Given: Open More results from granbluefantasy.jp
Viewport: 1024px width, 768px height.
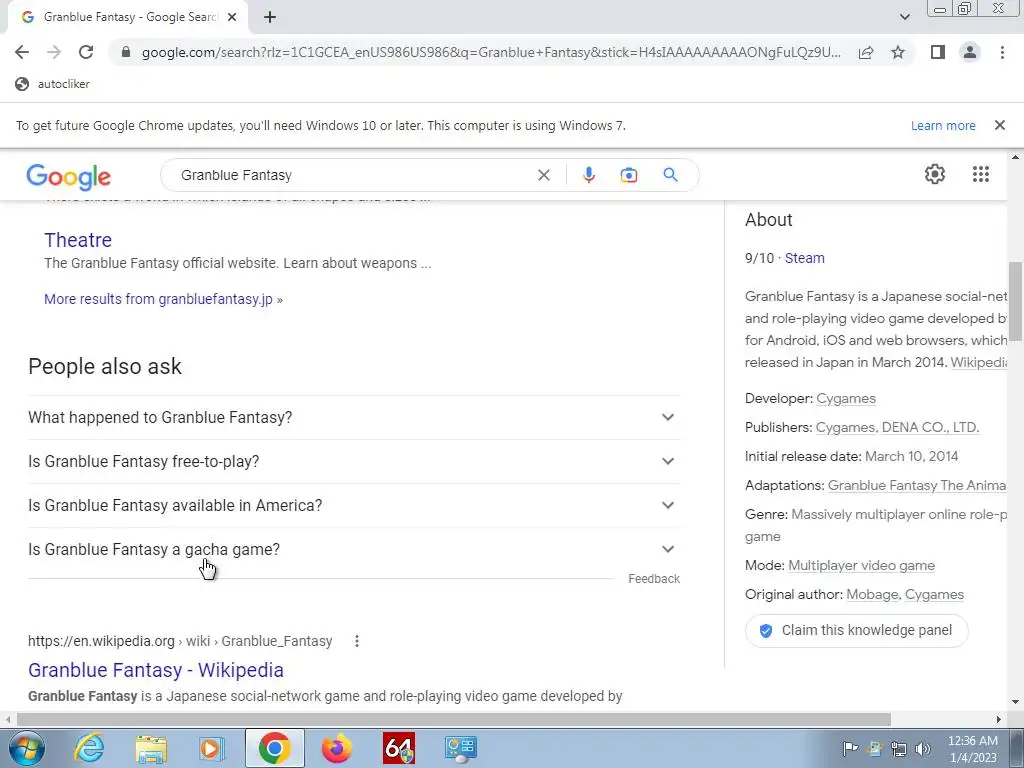Looking at the screenshot, I should click(x=163, y=299).
